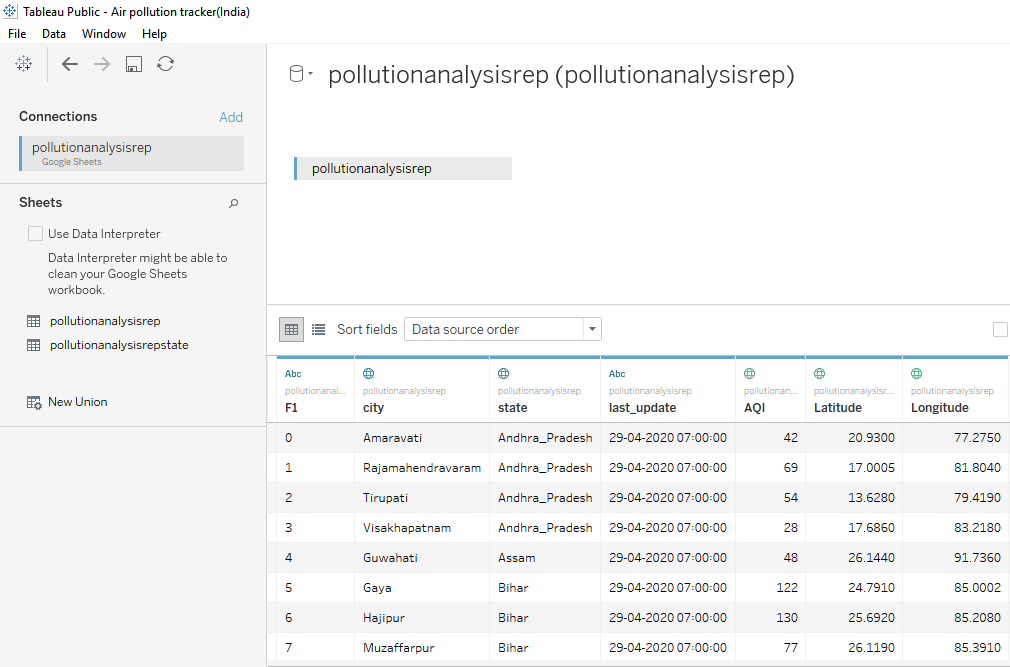
Task: Click the pollutionanalysisrep table pill on the canvas
Action: pyautogui.click(x=402, y=168)
